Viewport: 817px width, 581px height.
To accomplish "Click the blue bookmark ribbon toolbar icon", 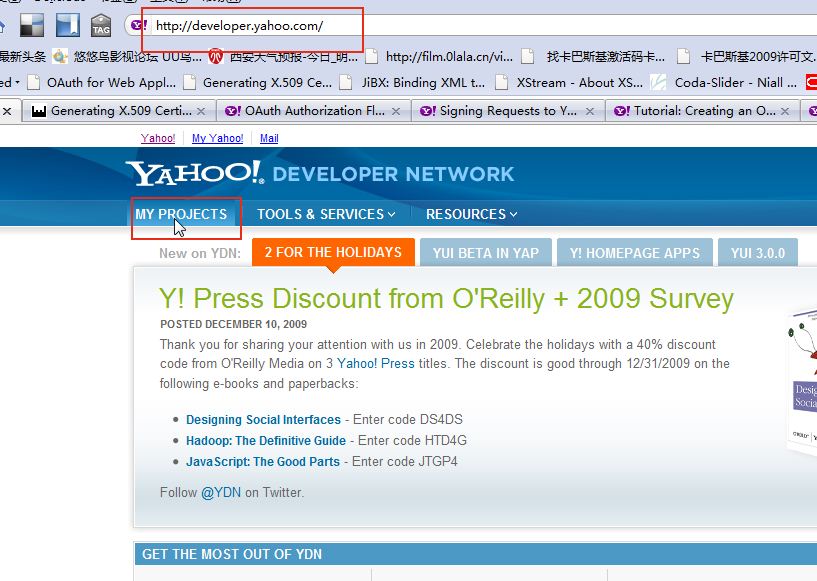I will pos(68,25).
